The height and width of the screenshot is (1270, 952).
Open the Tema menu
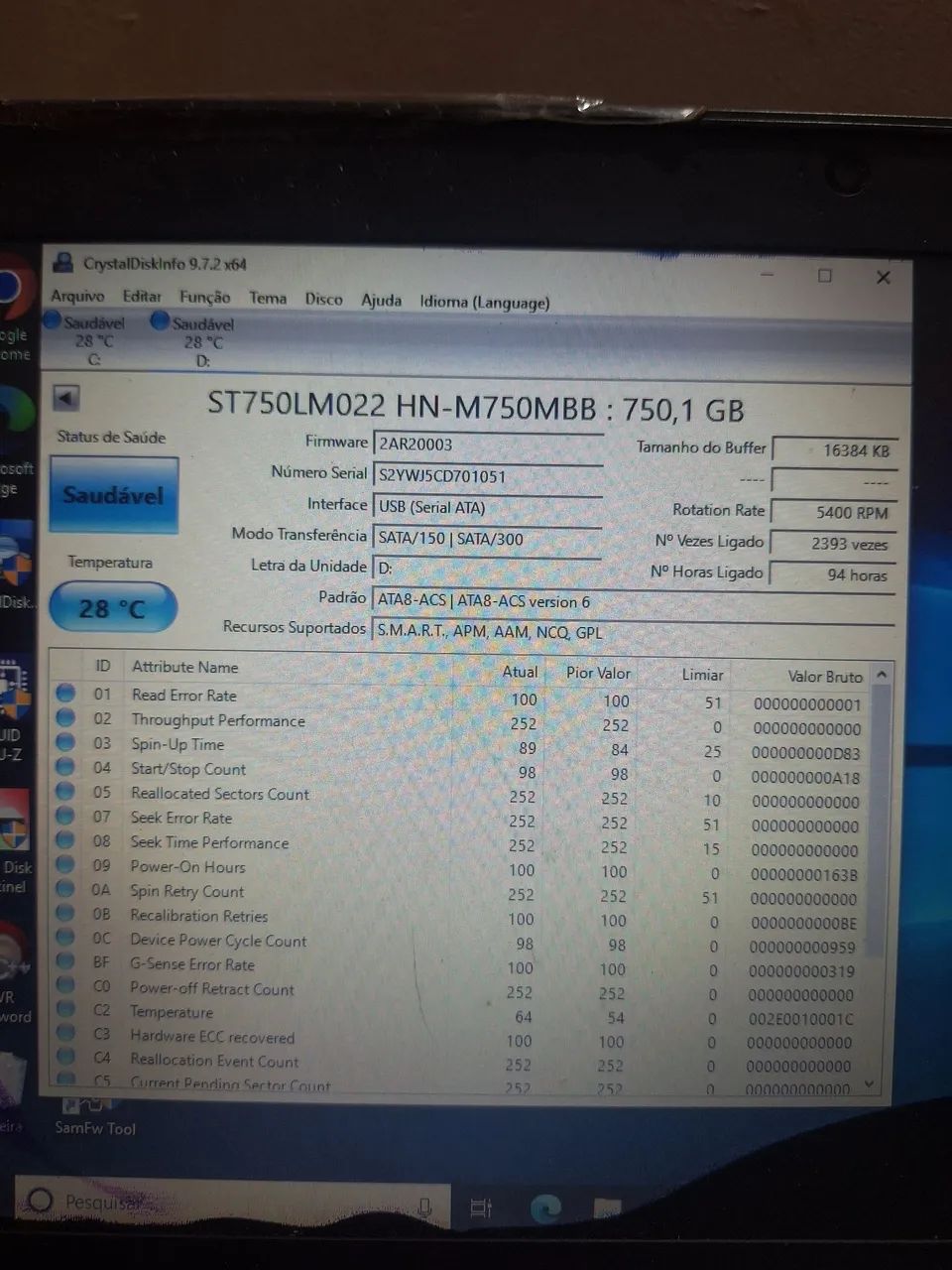(x=268, y=298)
